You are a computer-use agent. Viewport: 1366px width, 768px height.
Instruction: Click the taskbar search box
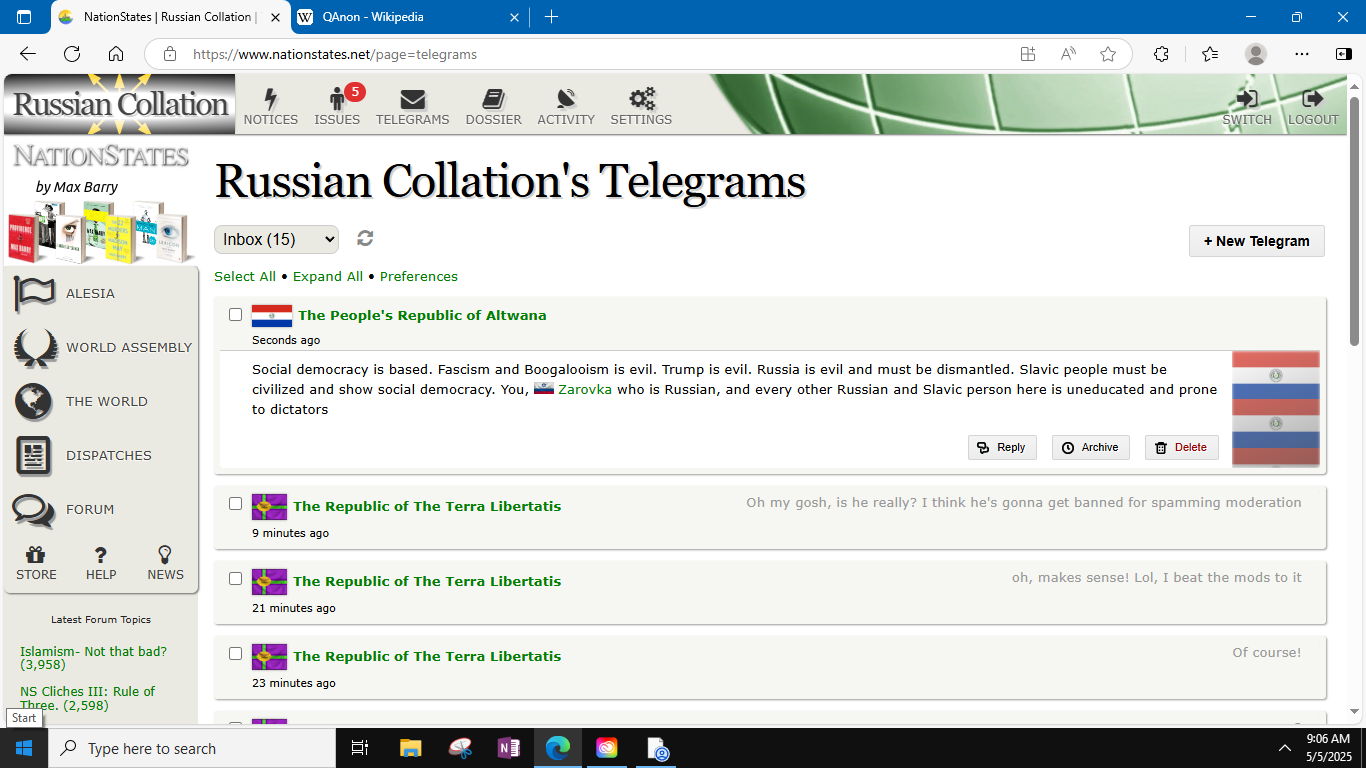point(192,748)
